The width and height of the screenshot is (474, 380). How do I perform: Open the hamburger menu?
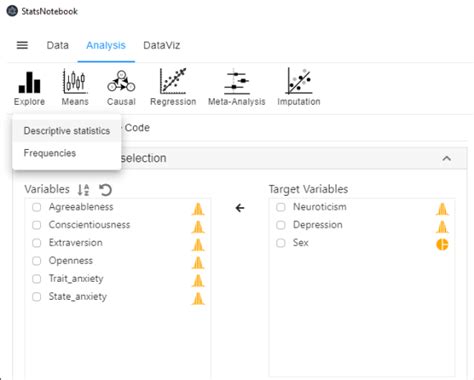click(x=22, y=45)
